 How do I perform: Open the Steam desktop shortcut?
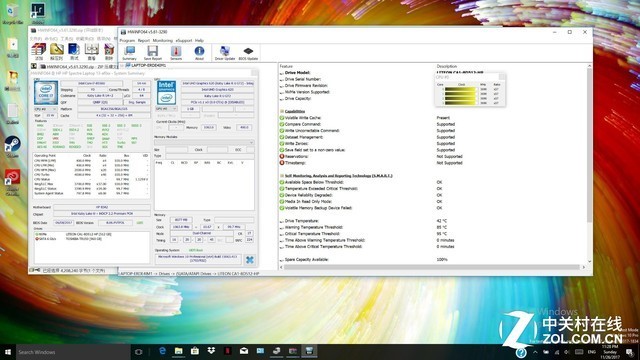pos(13,147)
